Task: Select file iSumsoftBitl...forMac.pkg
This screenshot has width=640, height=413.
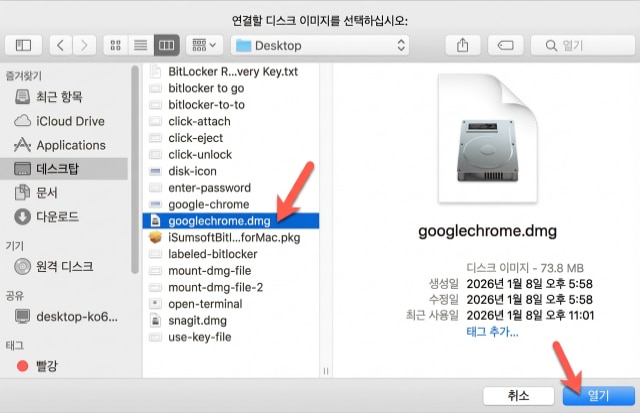Action: click(x=231, y=238)
